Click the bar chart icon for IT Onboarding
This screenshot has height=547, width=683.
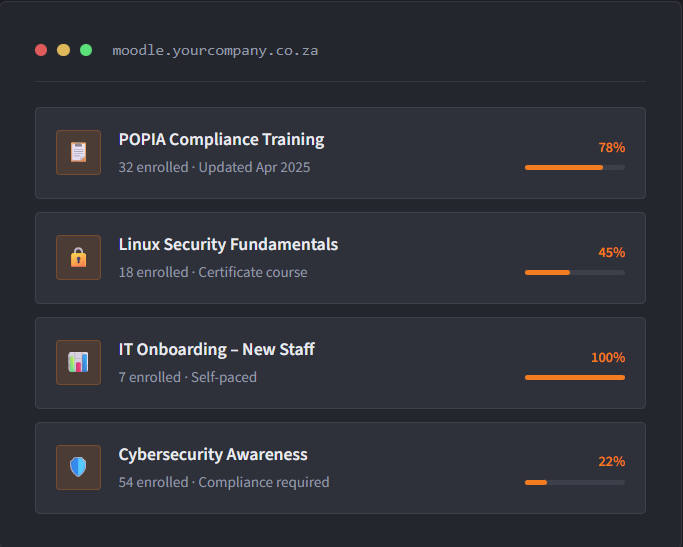78,362
